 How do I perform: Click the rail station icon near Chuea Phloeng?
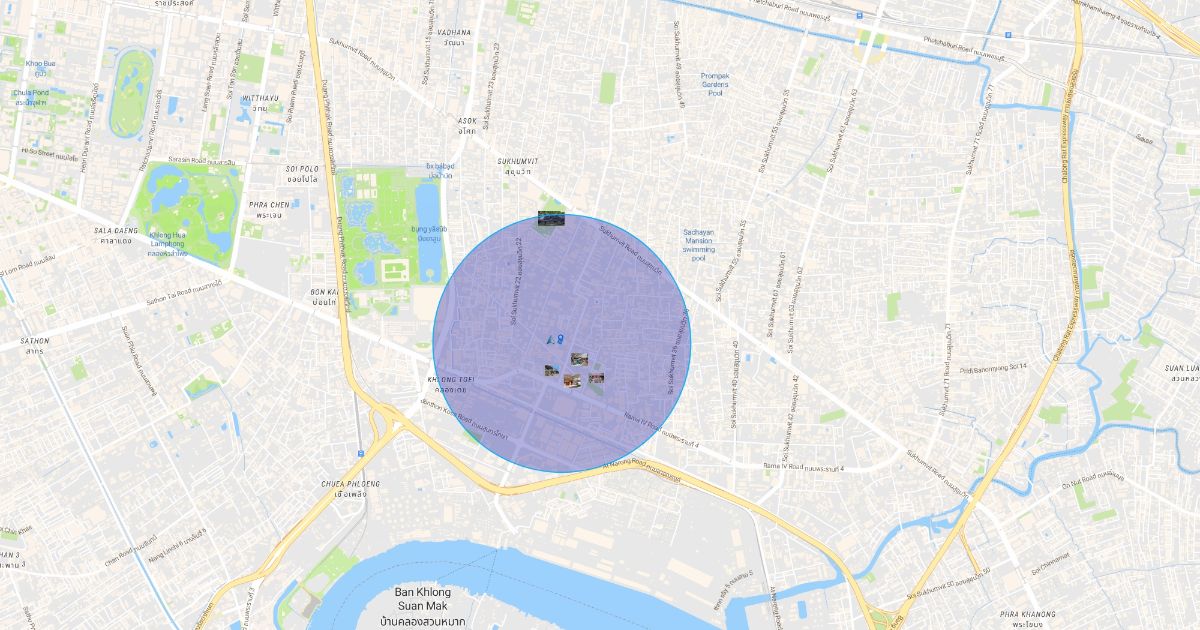click(x=359, y=452)
